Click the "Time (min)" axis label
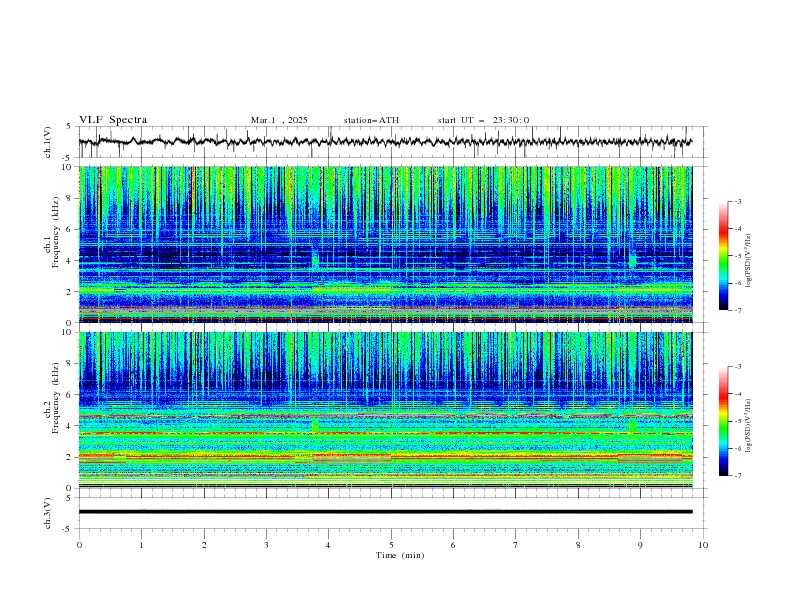Viewport: 792px width, 612px height. tap(400, 555)
